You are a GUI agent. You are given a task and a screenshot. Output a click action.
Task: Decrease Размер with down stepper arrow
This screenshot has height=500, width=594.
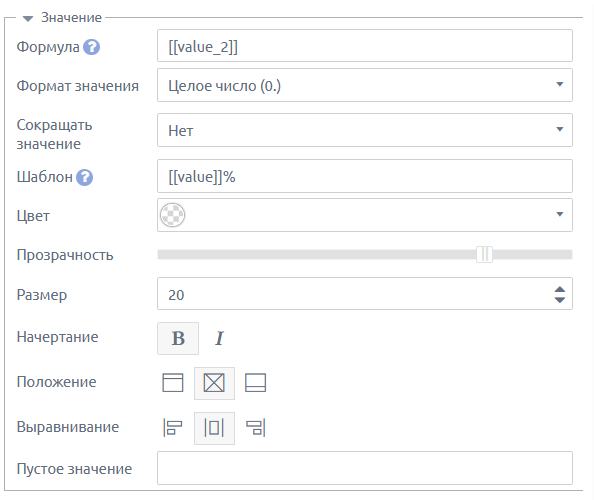(x=560, y=300)
